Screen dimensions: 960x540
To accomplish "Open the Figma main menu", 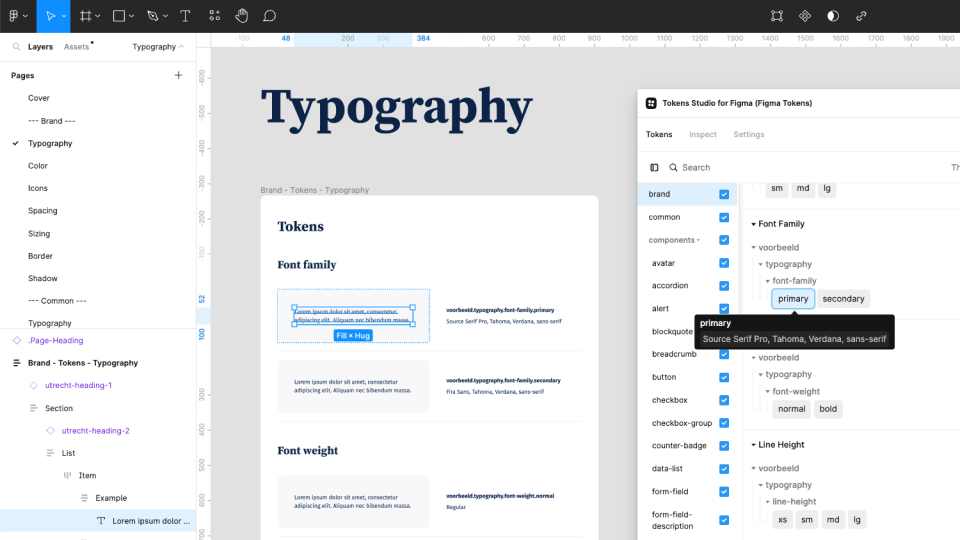I will pos(13,16).
